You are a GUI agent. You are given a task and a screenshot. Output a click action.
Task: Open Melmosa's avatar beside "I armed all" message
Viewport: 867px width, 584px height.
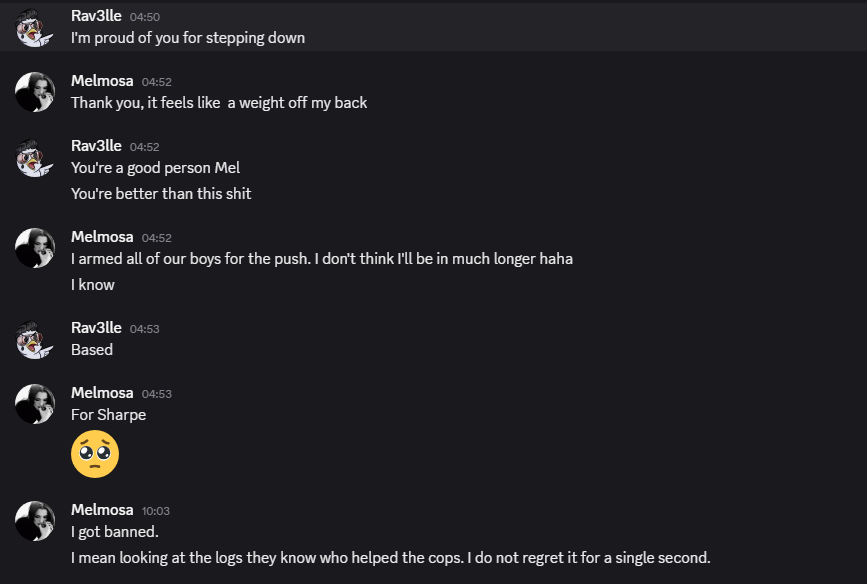point(35,248)
